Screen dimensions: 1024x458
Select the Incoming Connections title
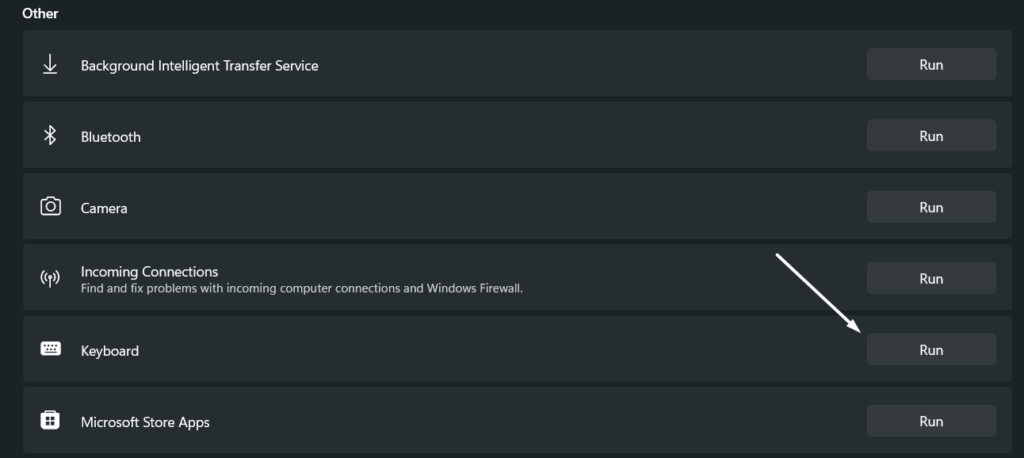[x=149, y=271]
